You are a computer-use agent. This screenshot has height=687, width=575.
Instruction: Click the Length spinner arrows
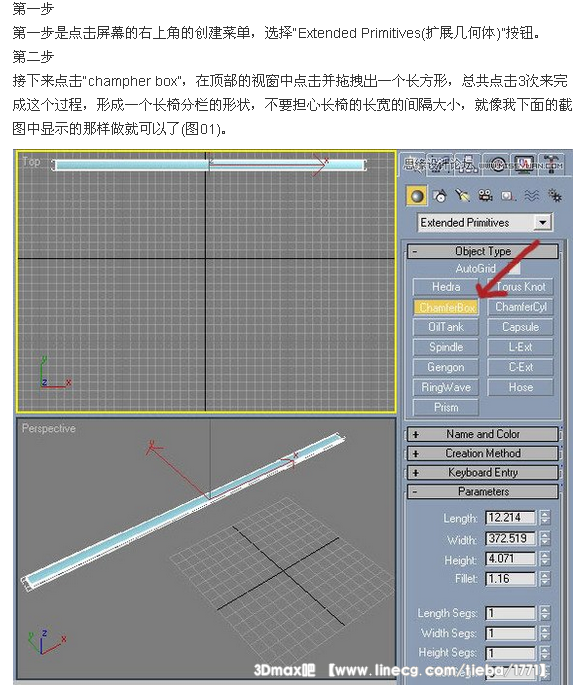click(544, 518)
